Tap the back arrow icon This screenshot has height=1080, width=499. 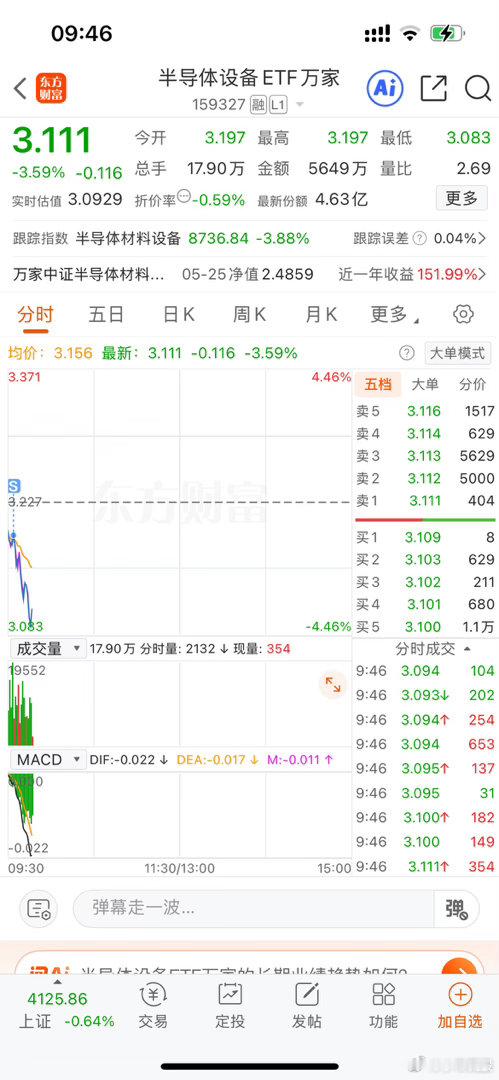click(20, 88)
